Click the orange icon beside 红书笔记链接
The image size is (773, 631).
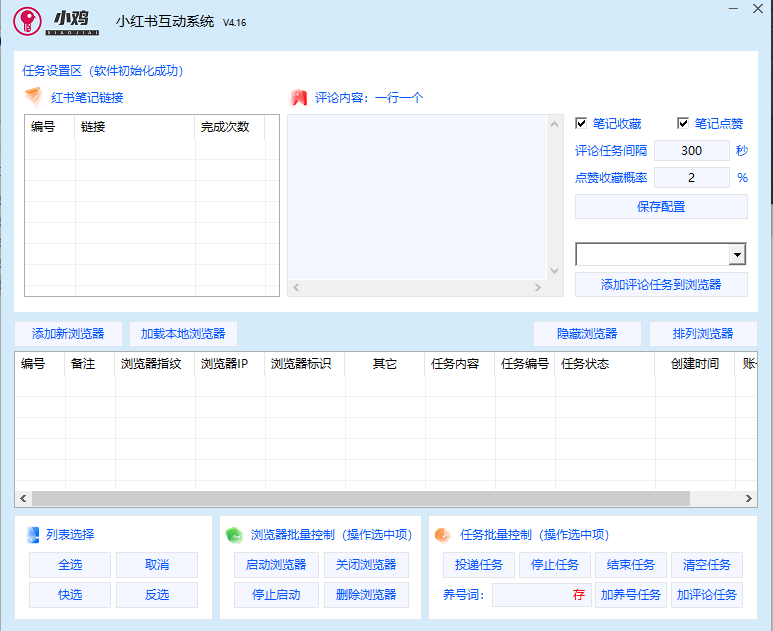coord(33,97)
